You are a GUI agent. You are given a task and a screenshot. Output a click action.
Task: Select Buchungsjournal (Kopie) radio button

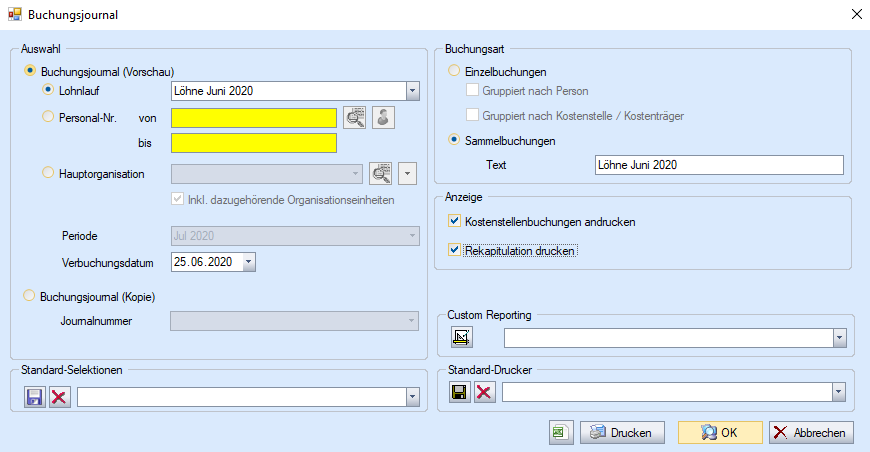29,296
